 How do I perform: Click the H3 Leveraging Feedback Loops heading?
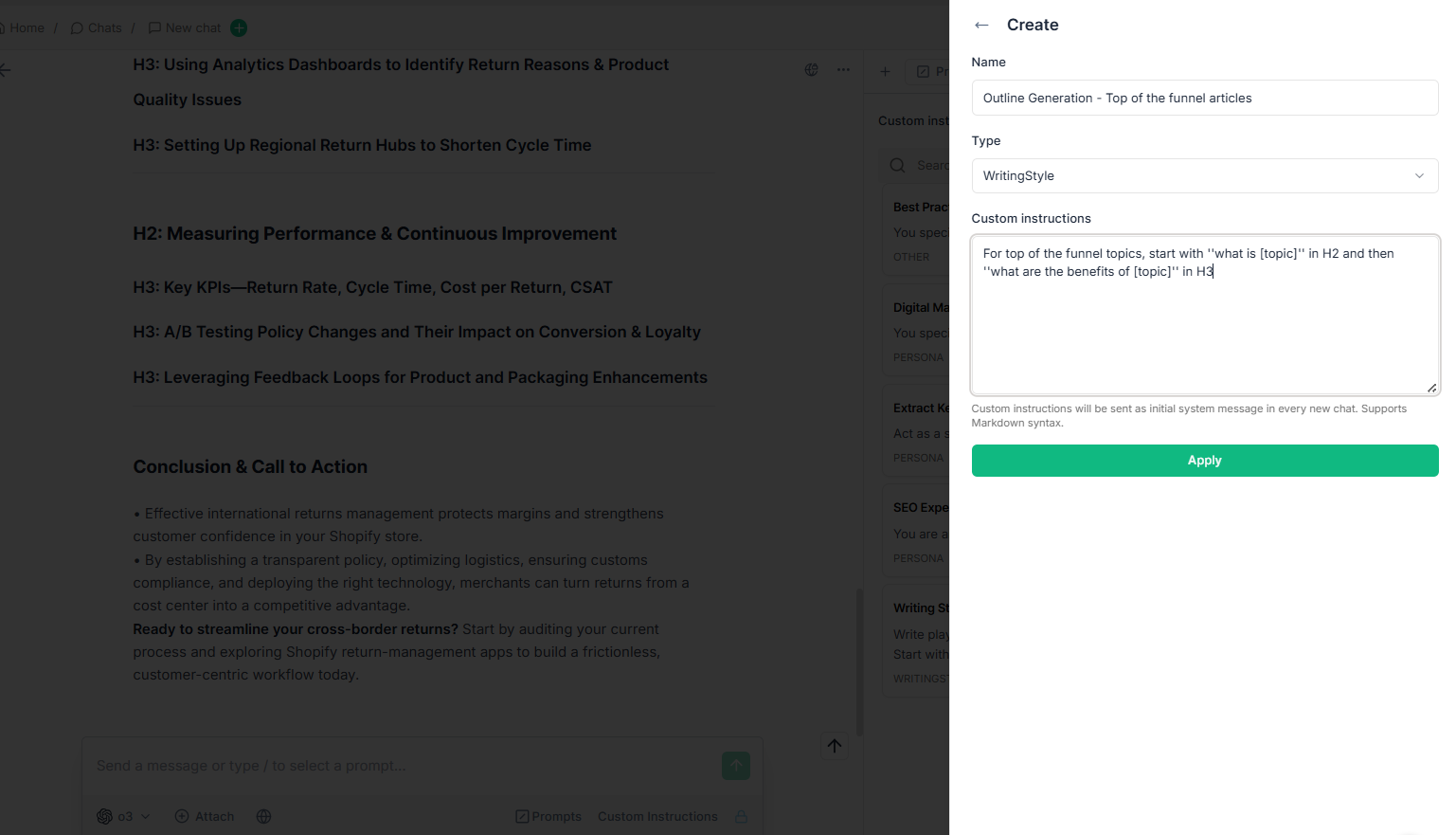420,377
